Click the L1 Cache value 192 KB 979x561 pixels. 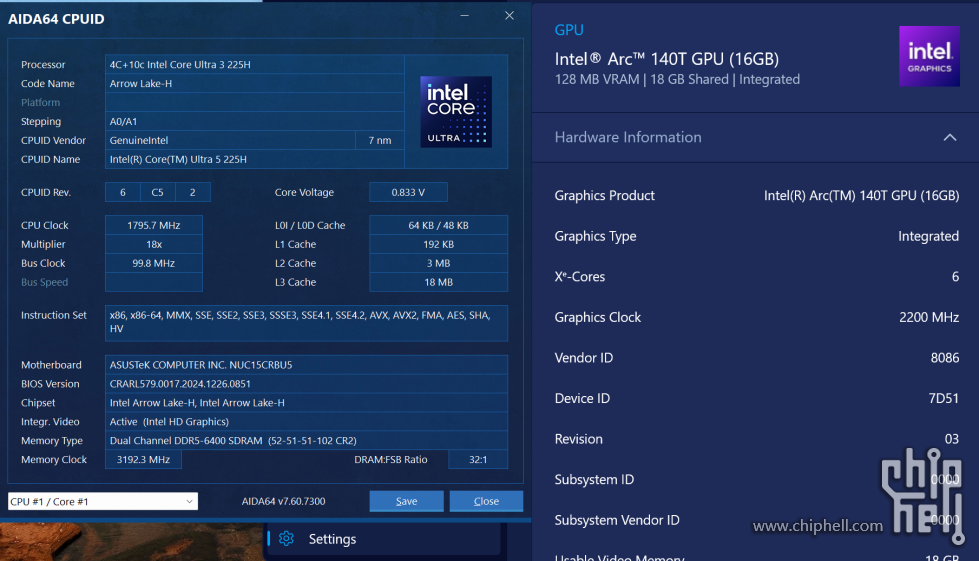tap(438, 244)
